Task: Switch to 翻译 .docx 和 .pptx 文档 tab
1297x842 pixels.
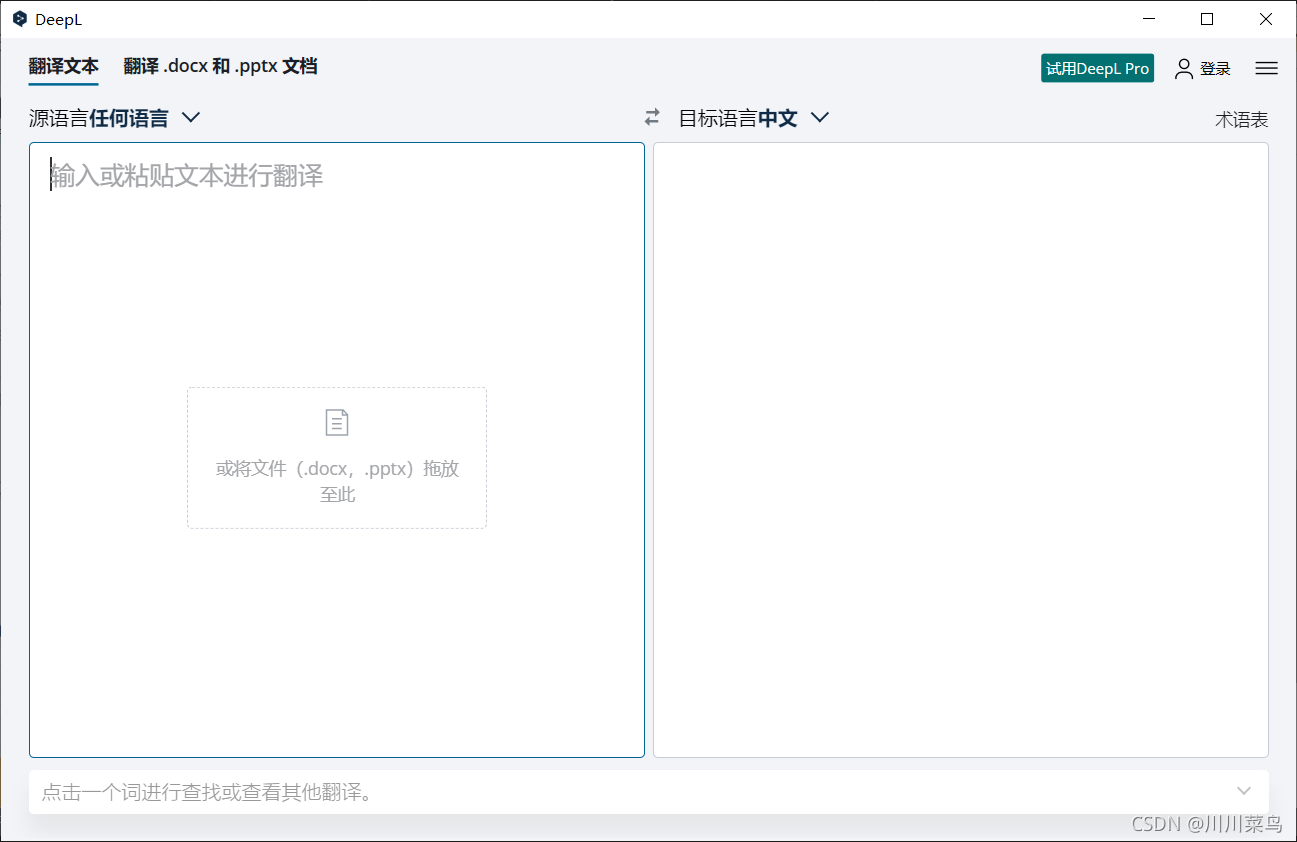Action: tap(220, 67)
